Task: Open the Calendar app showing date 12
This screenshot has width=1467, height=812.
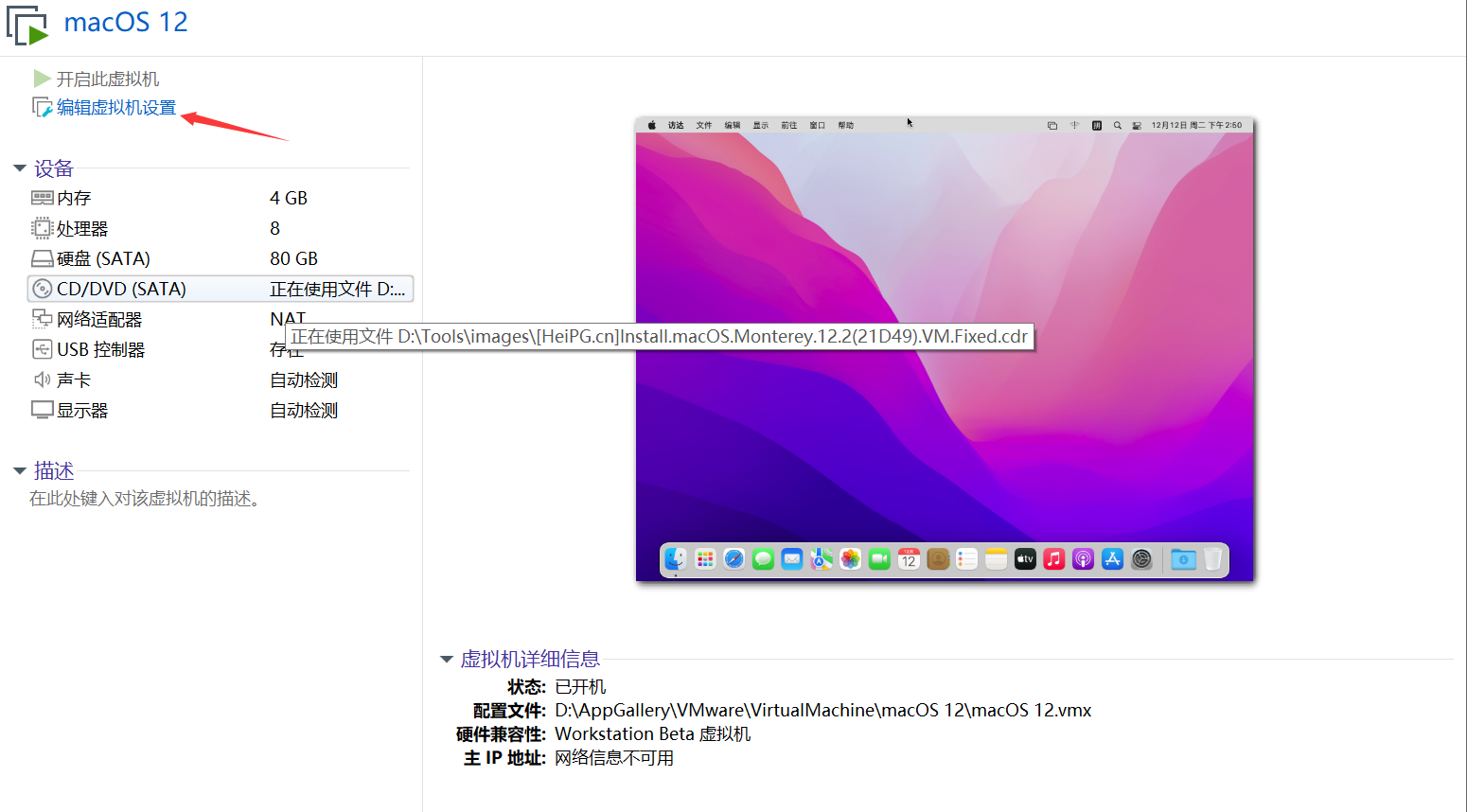Action: (x=909, y=559)
